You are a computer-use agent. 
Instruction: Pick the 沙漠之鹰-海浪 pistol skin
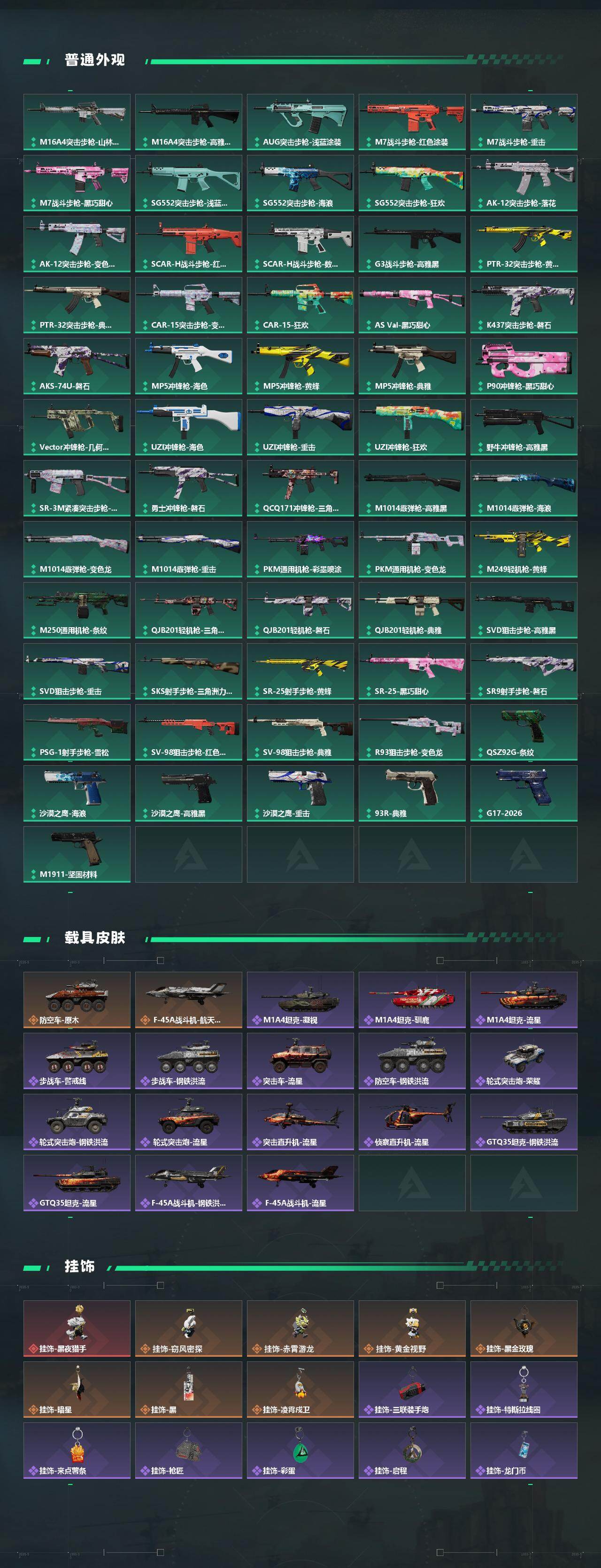[x=77, y=793]
